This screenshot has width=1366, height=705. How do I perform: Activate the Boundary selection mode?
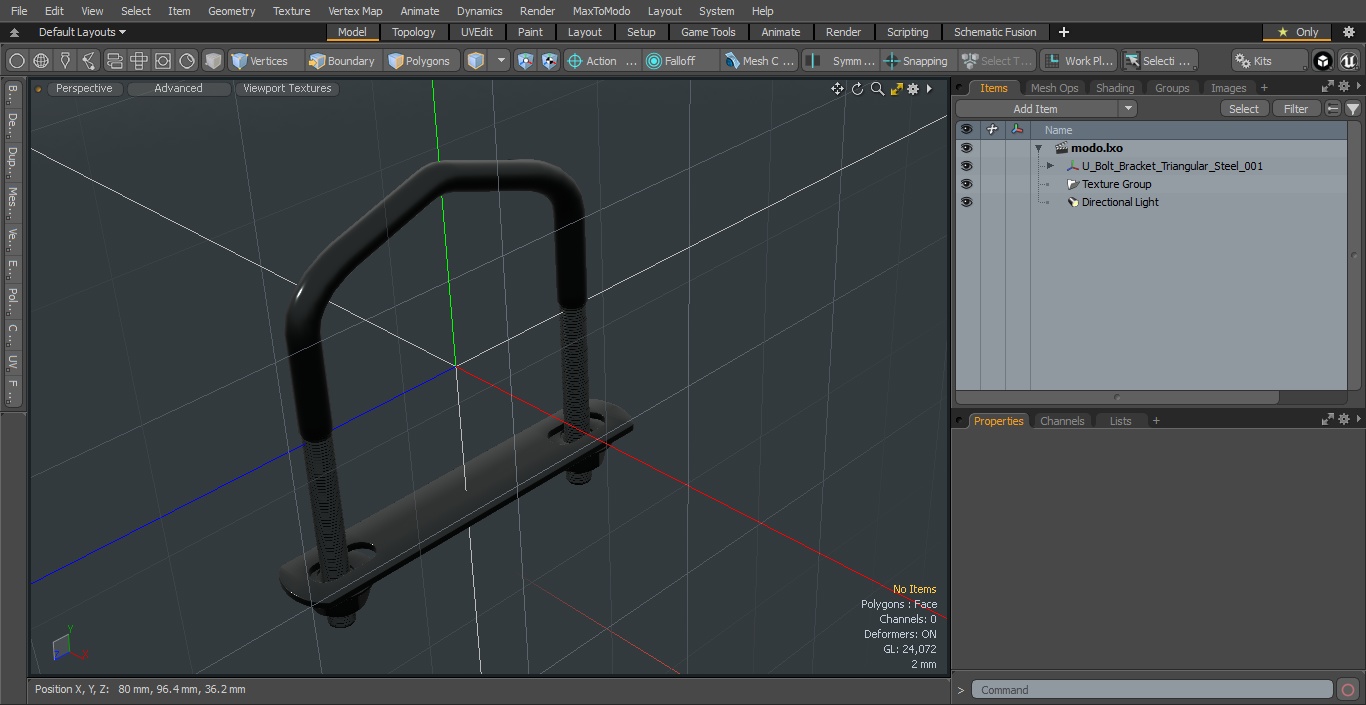click(342, 61)
